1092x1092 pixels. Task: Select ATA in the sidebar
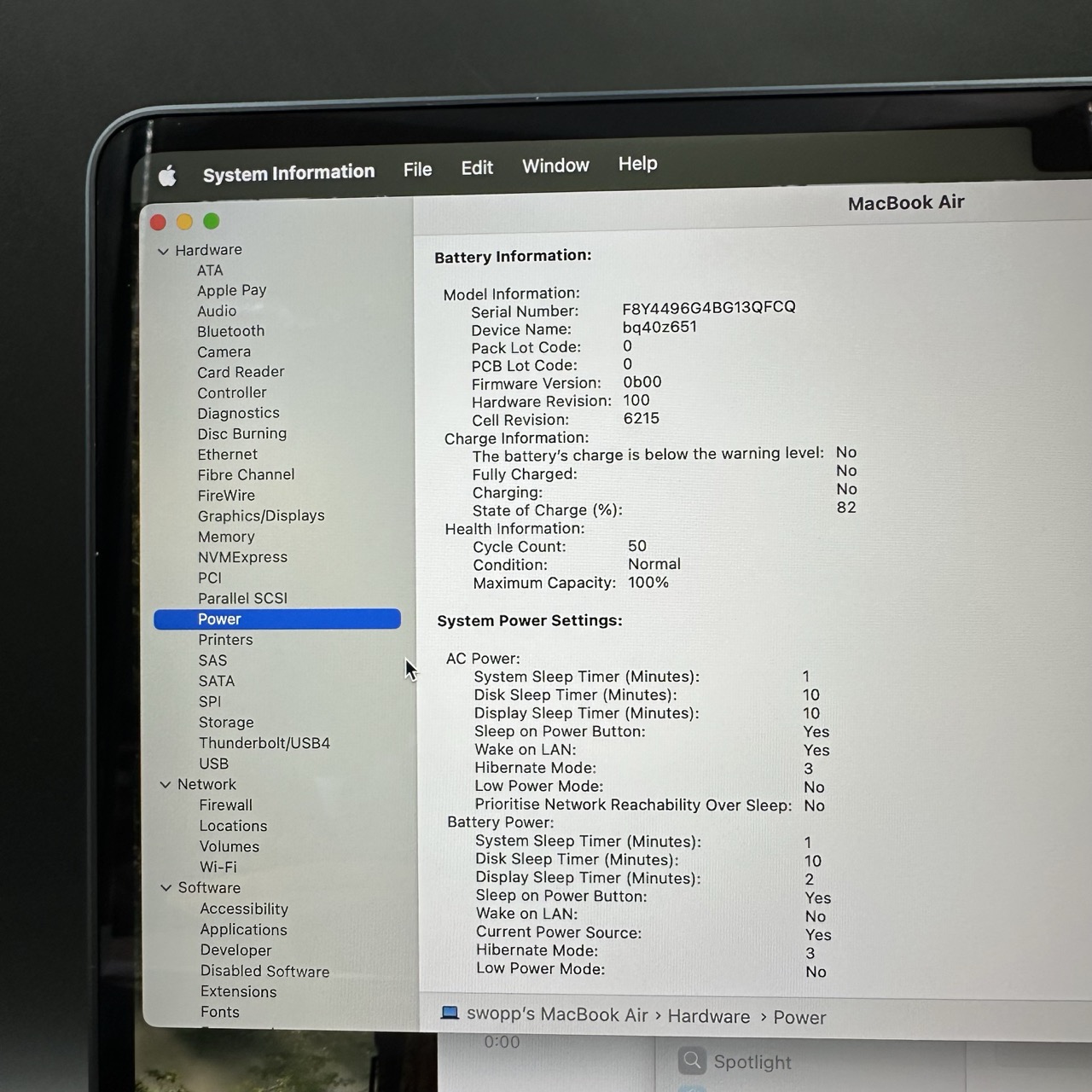pyautogui.click(x=210, y=270)
